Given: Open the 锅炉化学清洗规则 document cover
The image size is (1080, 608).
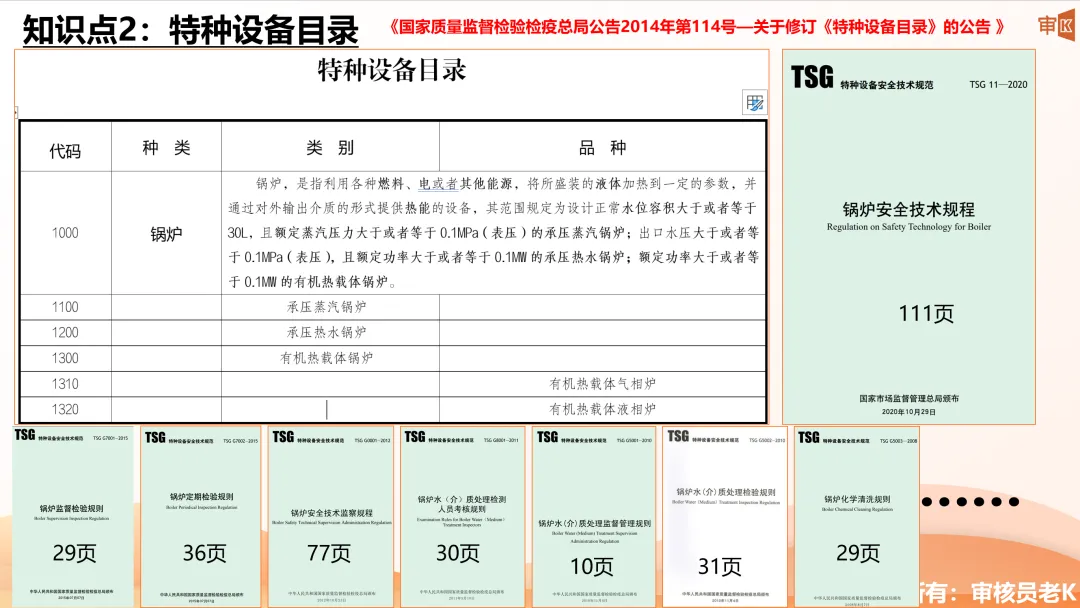Looking at the screenshot, I should click(857, 517).
